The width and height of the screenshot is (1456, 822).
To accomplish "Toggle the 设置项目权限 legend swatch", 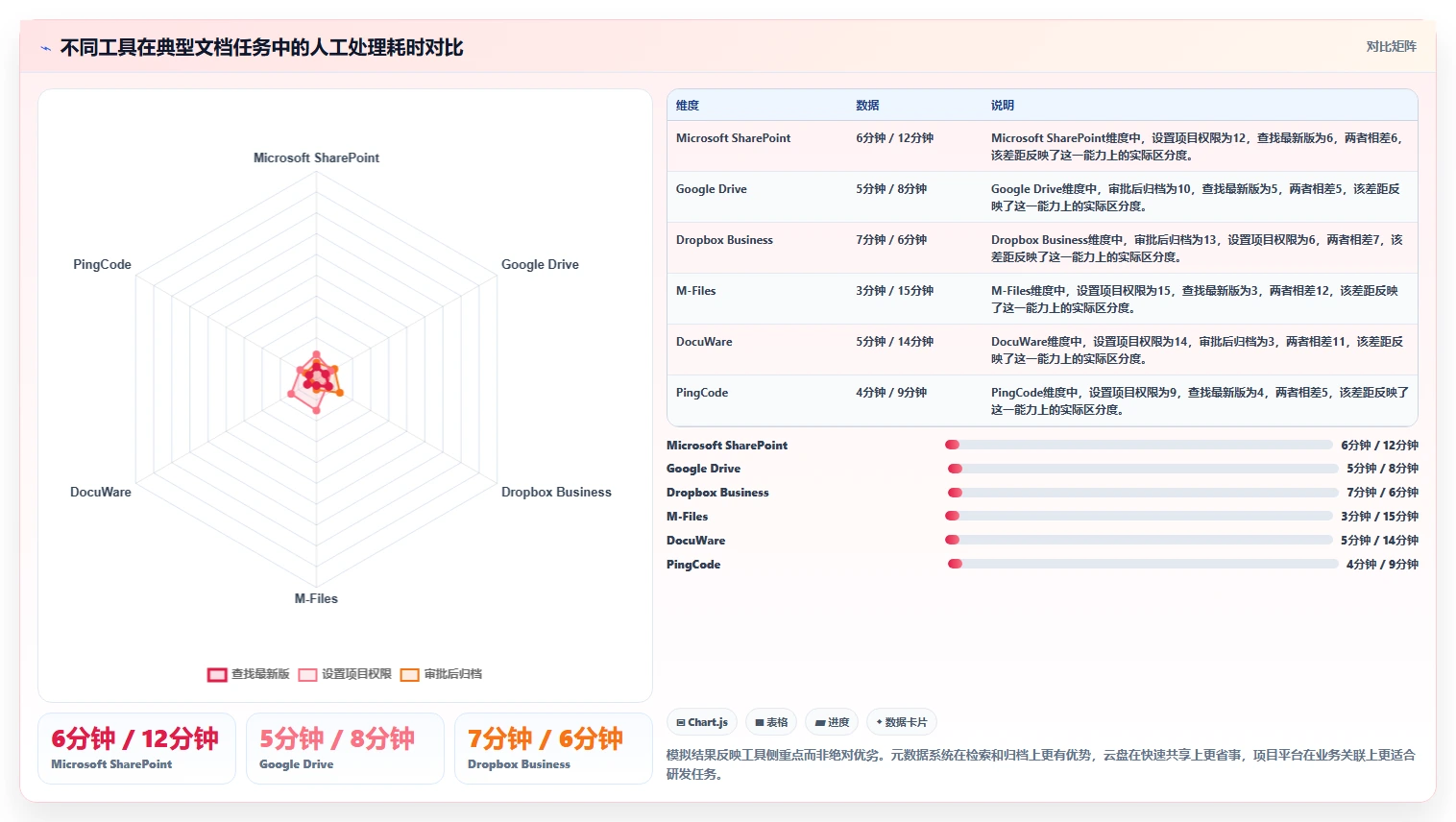I will tap(307, 674).
